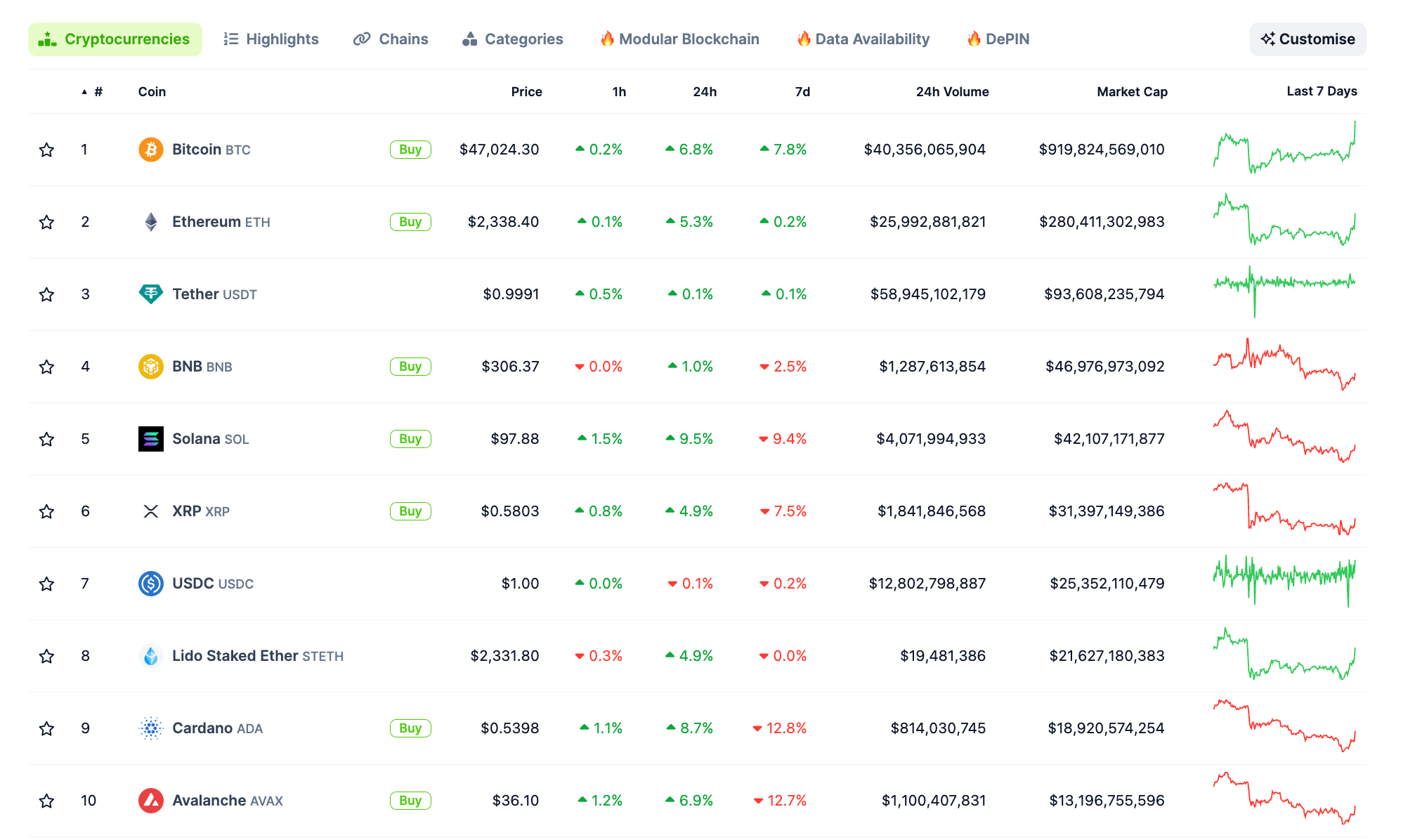This screenshot has height=840, width=1415.
Task: Click the Tether coin logo
Action: pos(150,294)
